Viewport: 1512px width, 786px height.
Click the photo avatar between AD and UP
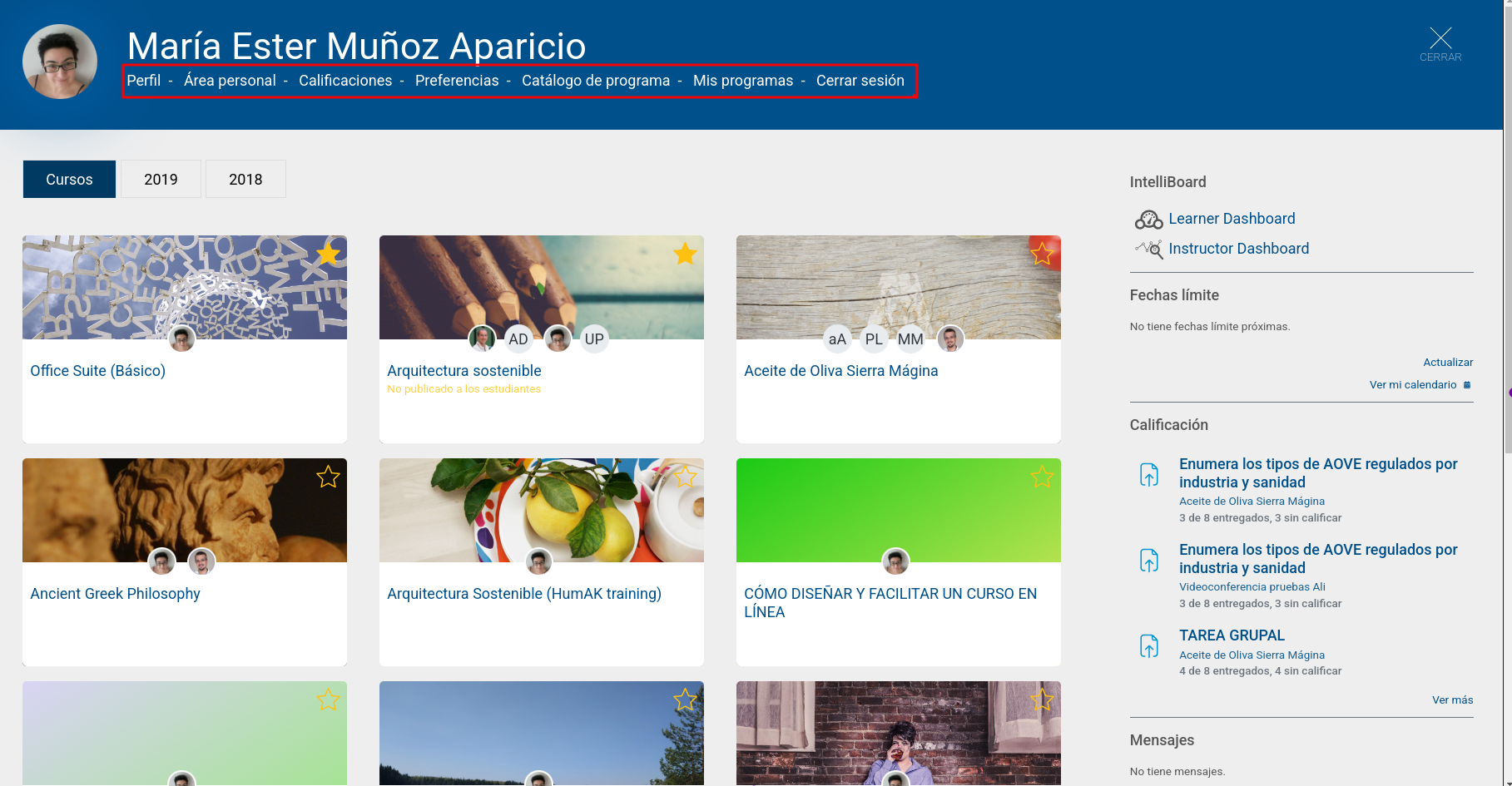(558, 339)
